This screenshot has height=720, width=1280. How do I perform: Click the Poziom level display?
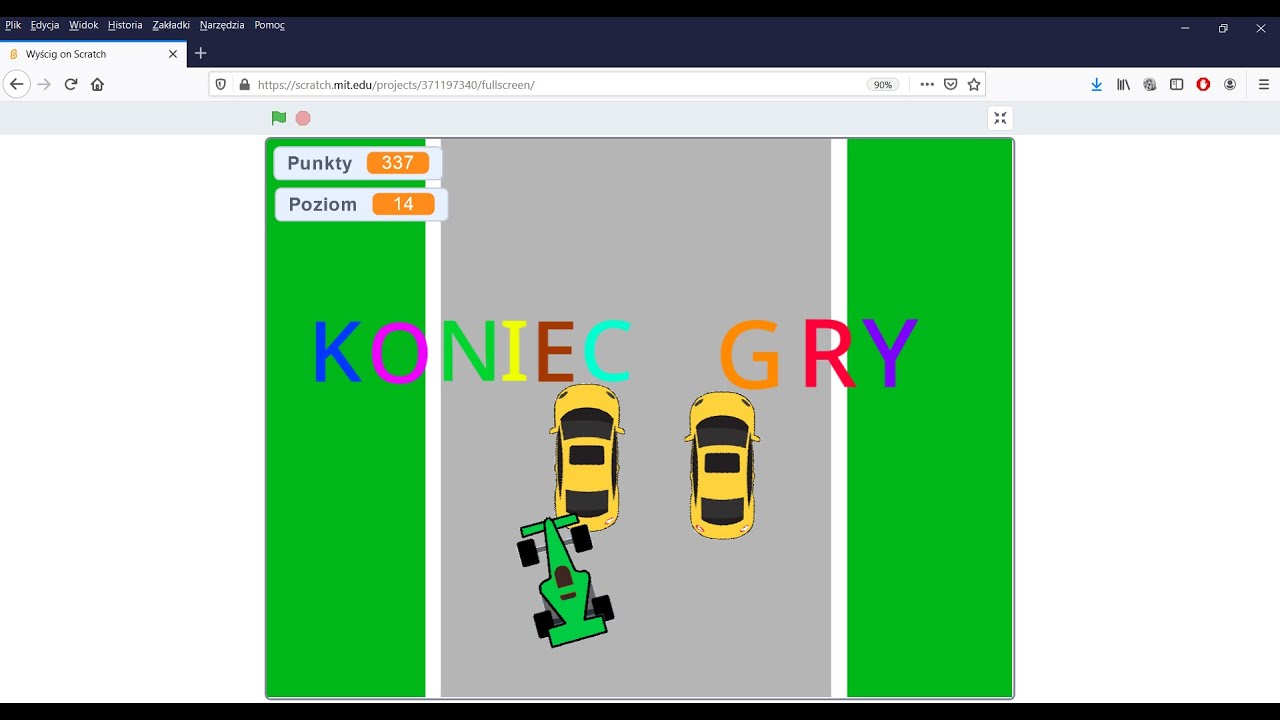[361, 204]
